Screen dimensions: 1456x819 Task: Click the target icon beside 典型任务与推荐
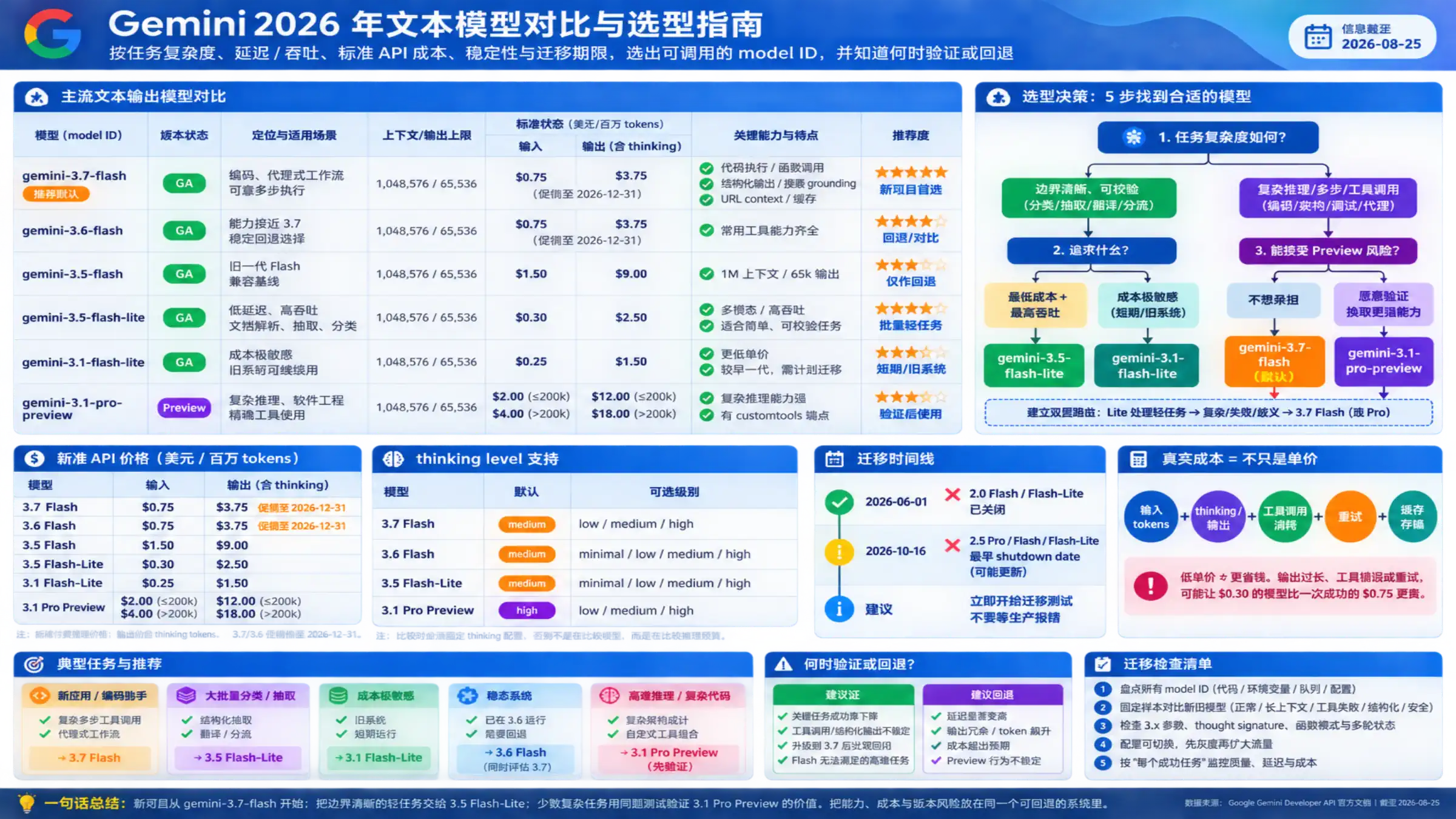[x=34, y=664]
